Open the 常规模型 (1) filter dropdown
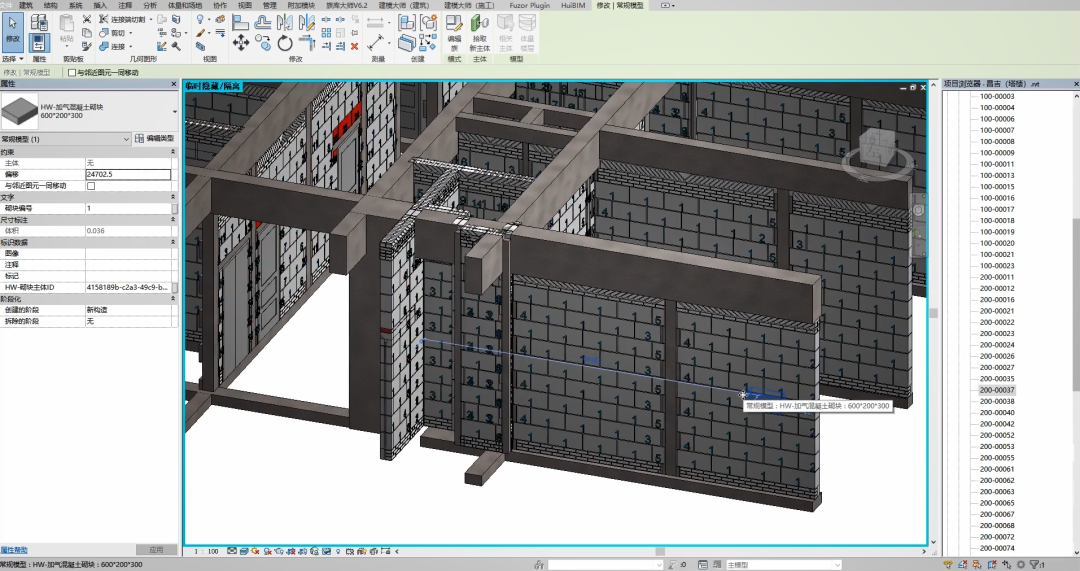Viewport: 1080px width, 571px height. tap(66, 139)
